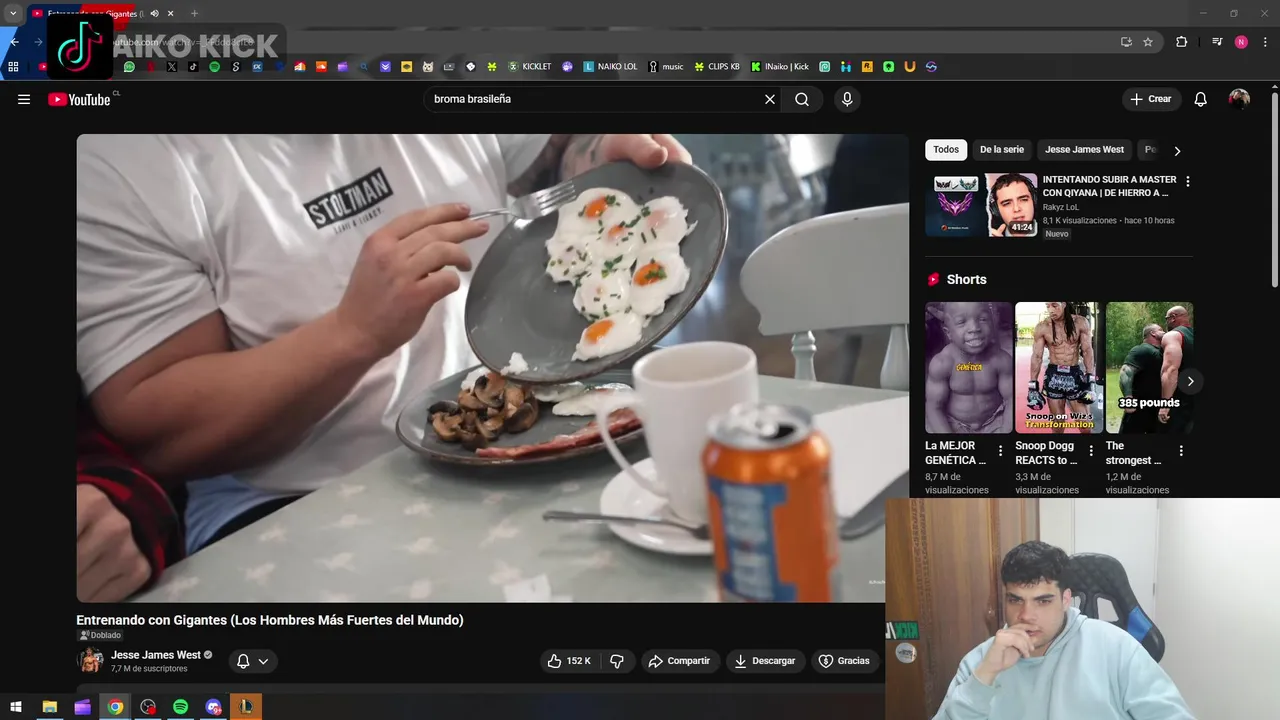Image resolution: width=1280 pixels, height=720 pixels.
Task: Open the Snoop Dogg REACTS short
Action: point(1058,367)
